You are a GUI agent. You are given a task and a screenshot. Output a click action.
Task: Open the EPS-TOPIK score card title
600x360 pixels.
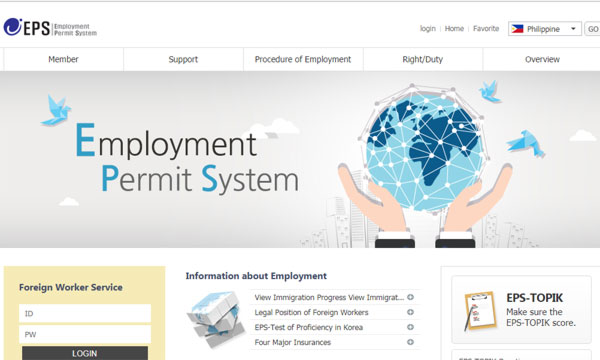pos(535,298)
